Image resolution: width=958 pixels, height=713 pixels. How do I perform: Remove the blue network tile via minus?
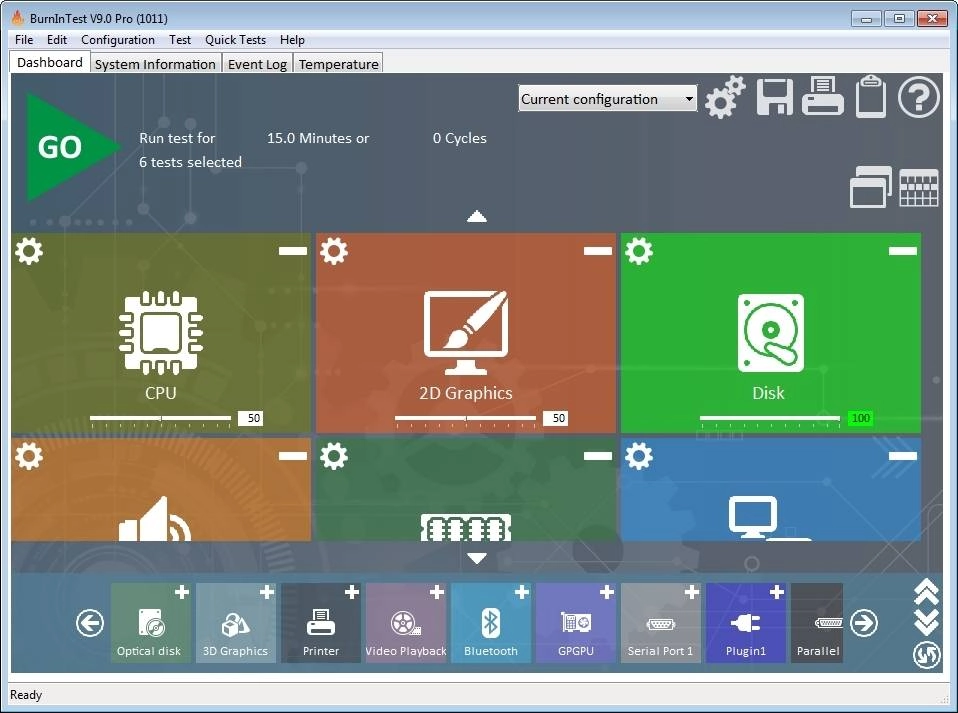902,456
